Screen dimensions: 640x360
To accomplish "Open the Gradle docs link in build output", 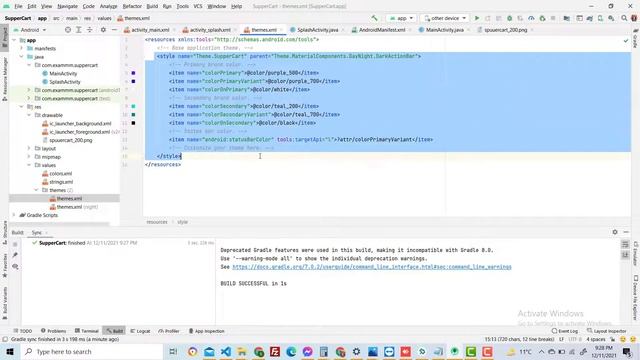I will pos(372,267).
